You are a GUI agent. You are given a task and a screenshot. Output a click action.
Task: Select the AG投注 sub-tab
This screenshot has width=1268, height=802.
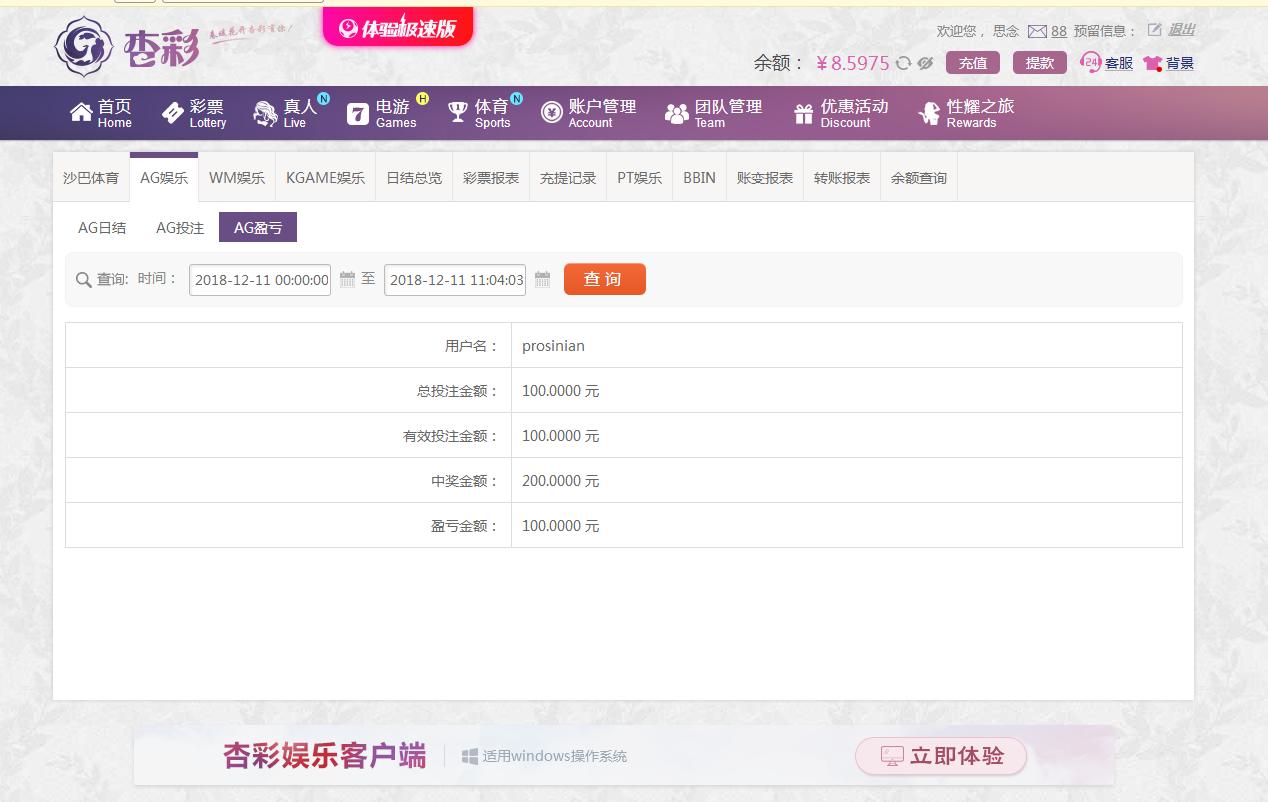tap(180, 228)
